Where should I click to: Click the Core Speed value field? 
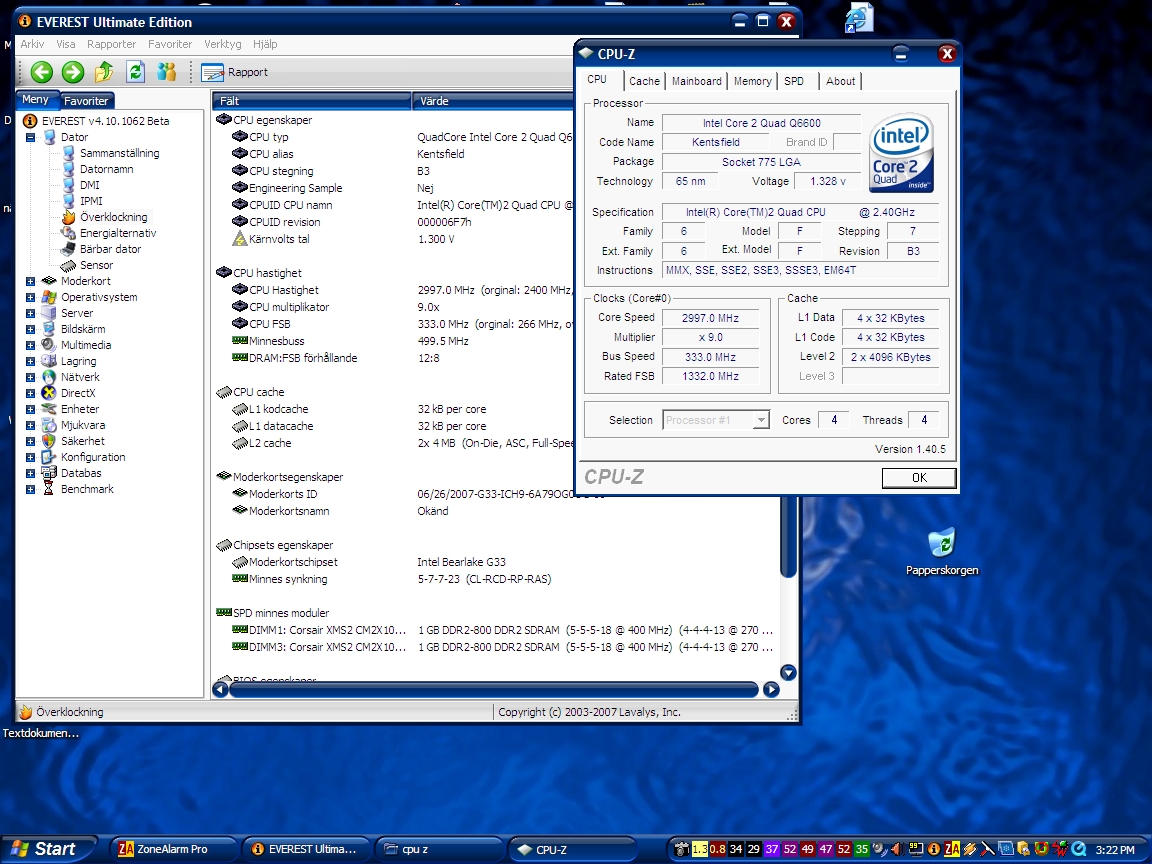pyautogui.click(x=710, y=318)
